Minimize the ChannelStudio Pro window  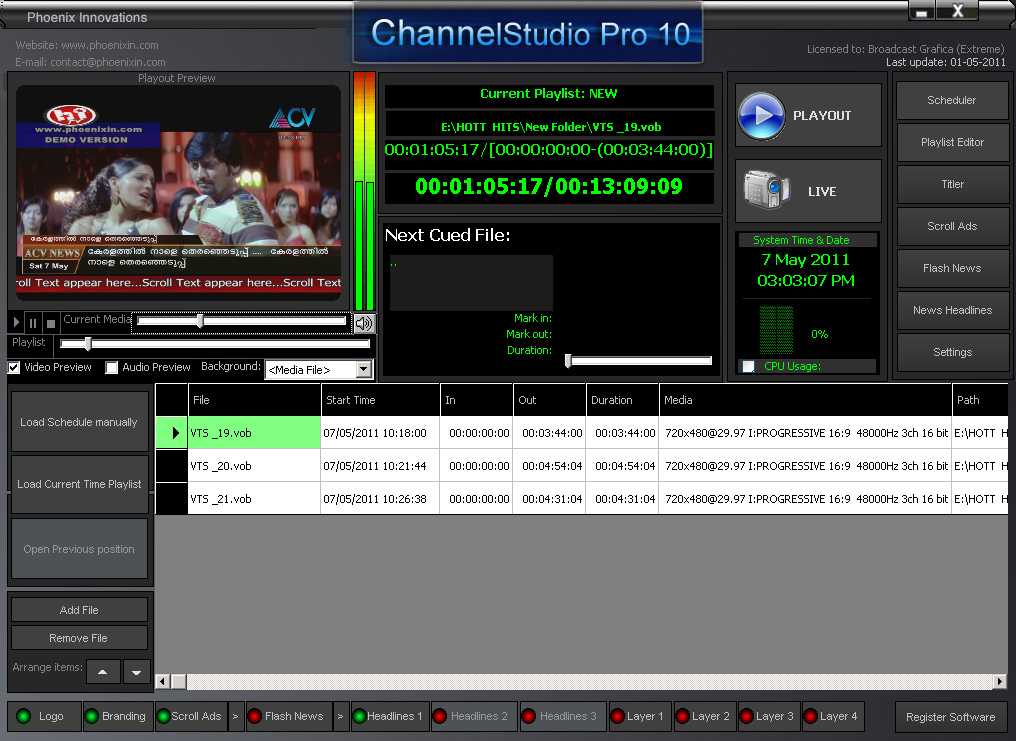(921, 11)
